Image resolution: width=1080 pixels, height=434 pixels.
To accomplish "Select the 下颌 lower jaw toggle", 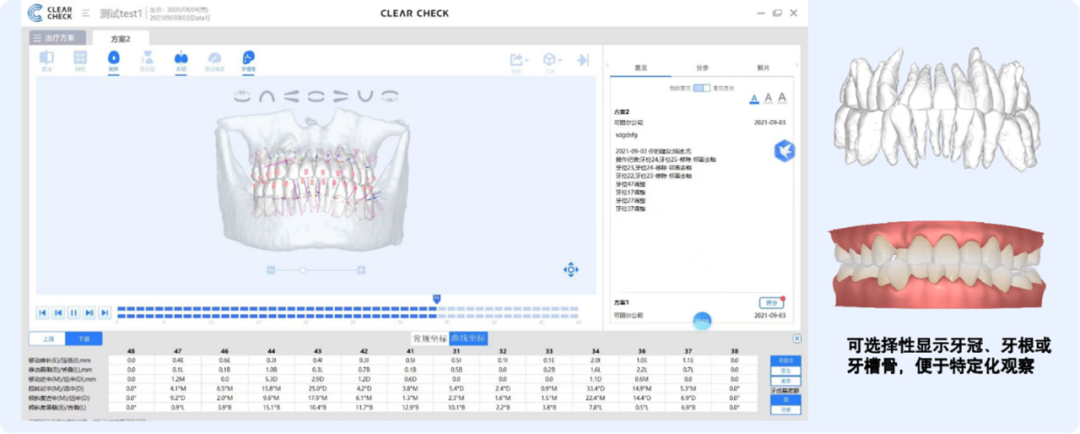I will 84,339.
